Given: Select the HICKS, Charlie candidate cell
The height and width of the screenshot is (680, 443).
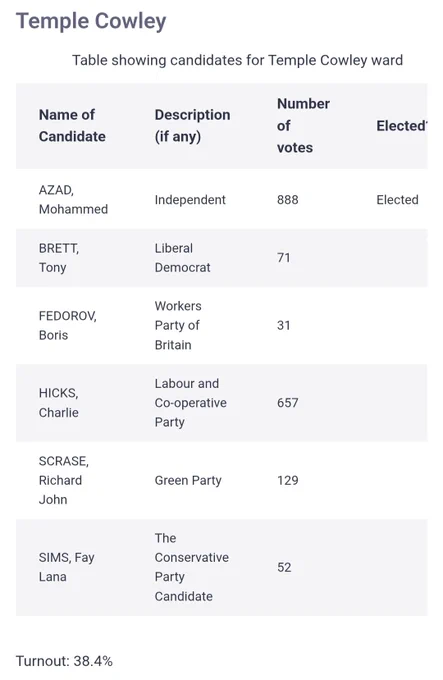Looking at the screenshot, I should click(x=59, y=402).
